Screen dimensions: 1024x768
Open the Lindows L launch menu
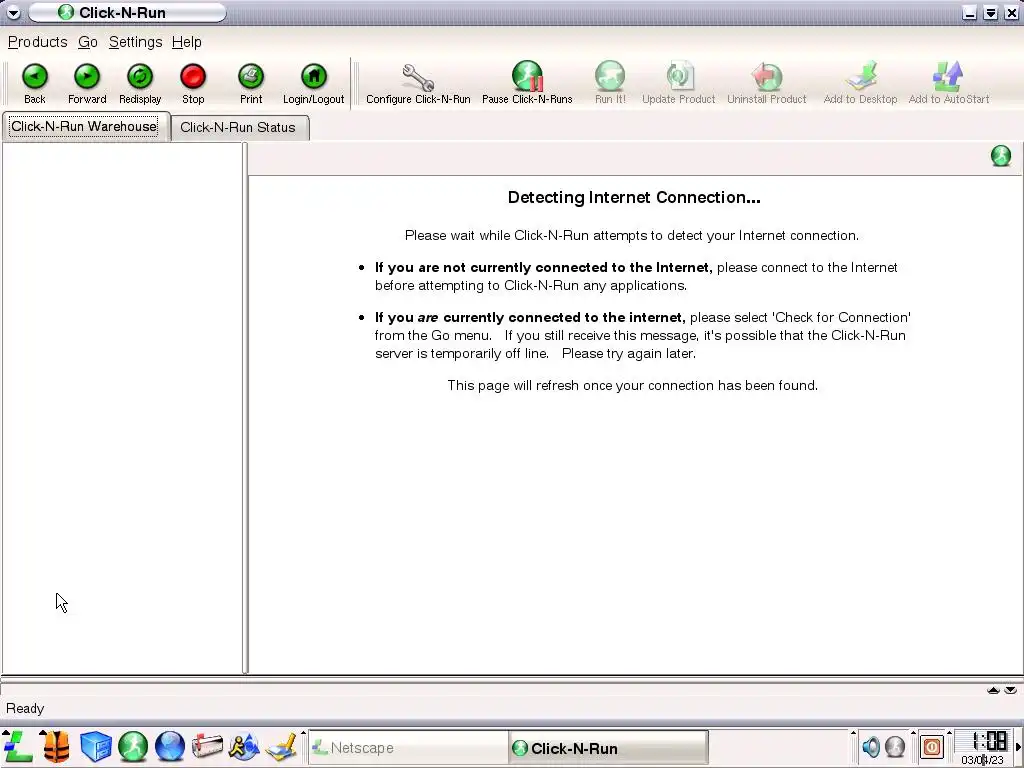point(18,747)
